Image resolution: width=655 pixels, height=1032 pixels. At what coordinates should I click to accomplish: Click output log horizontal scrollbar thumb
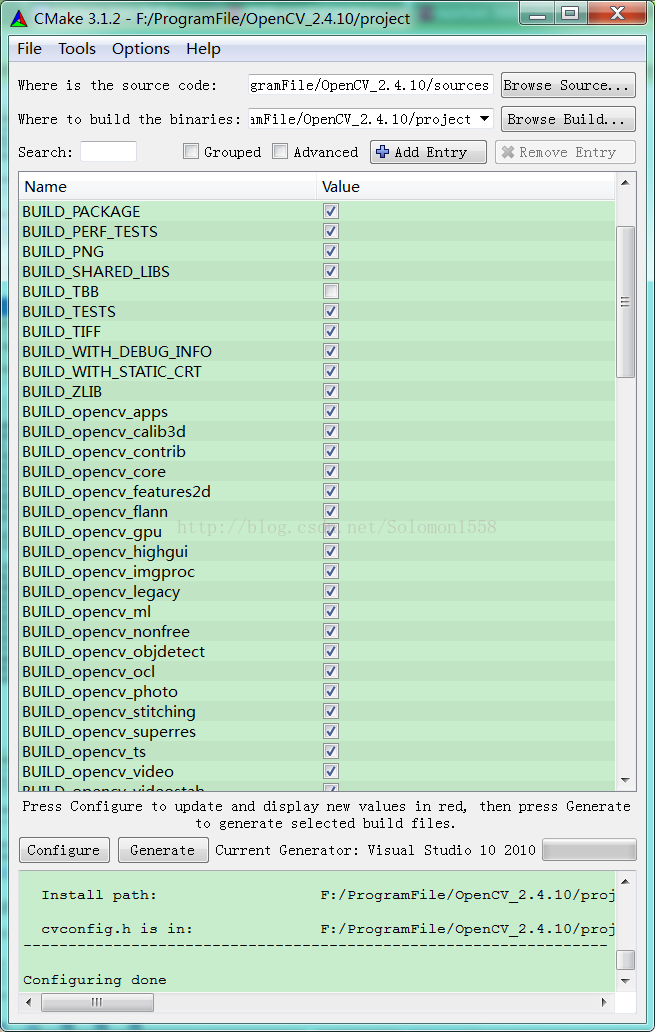click(97, 1002)
